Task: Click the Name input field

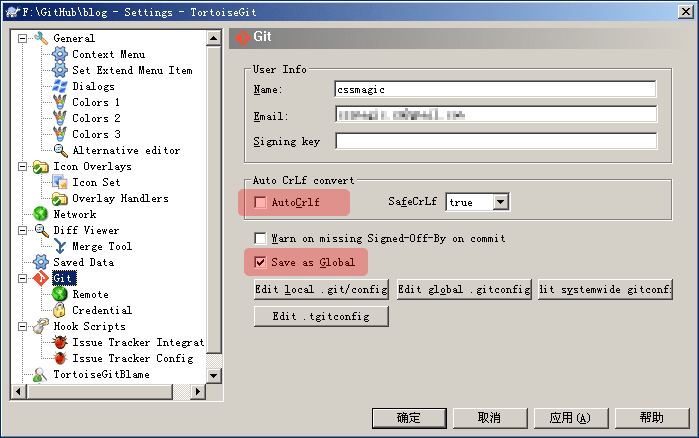Action: point(495,89)
